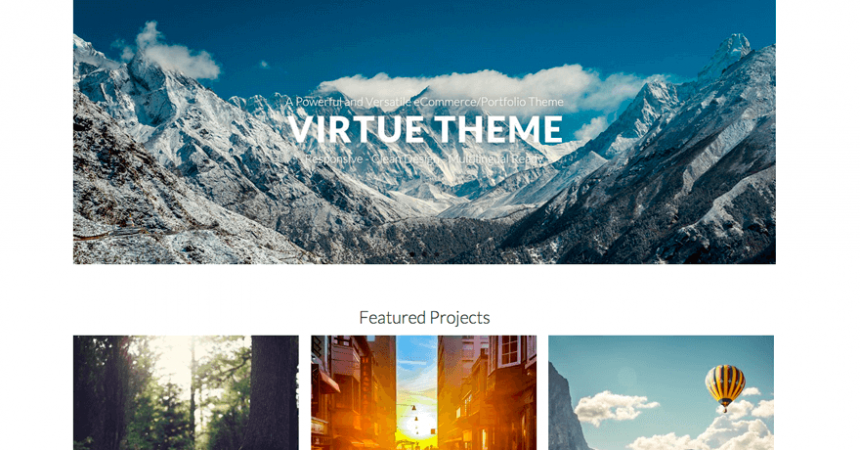This screenshot has width=860, height=450.
Task: Click the large cloud left of the balloon
Action: click(613, 407)
